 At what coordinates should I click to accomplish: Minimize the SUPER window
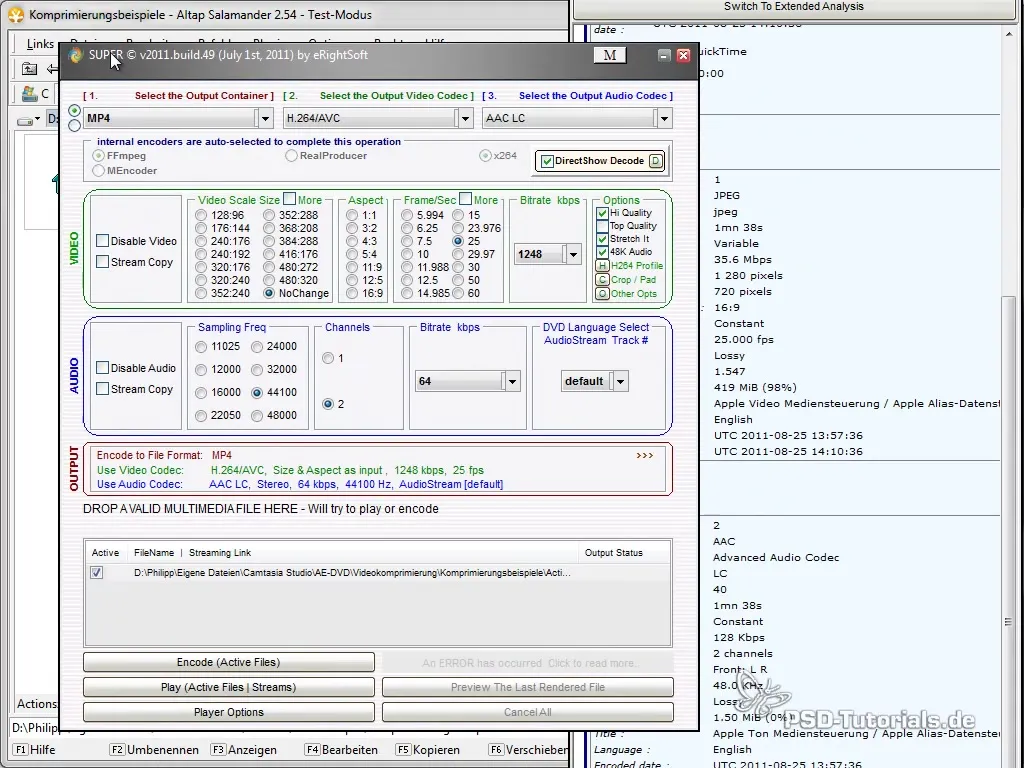click(664, 56)
